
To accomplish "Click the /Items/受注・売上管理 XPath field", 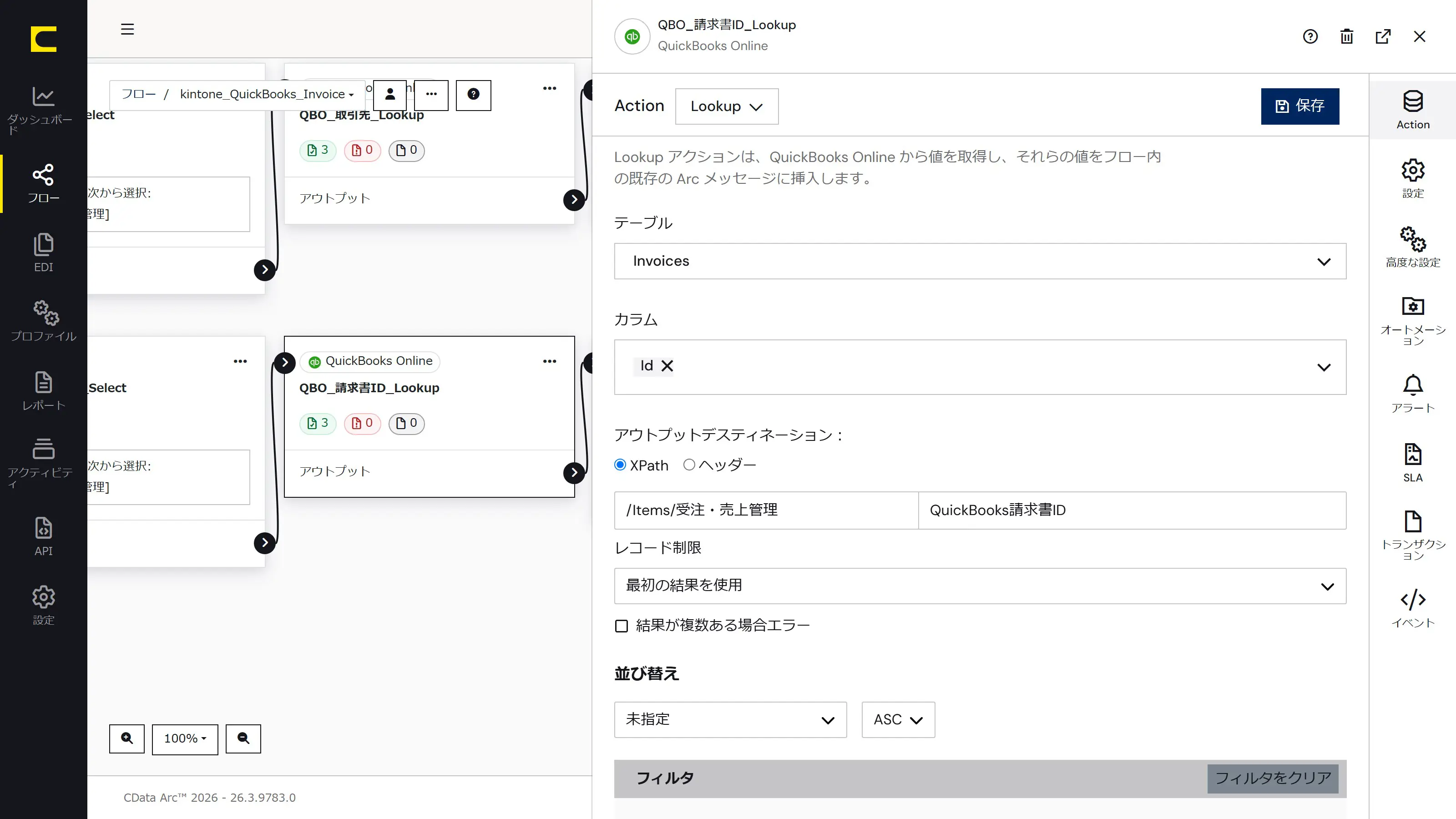I will coord(766,511).
